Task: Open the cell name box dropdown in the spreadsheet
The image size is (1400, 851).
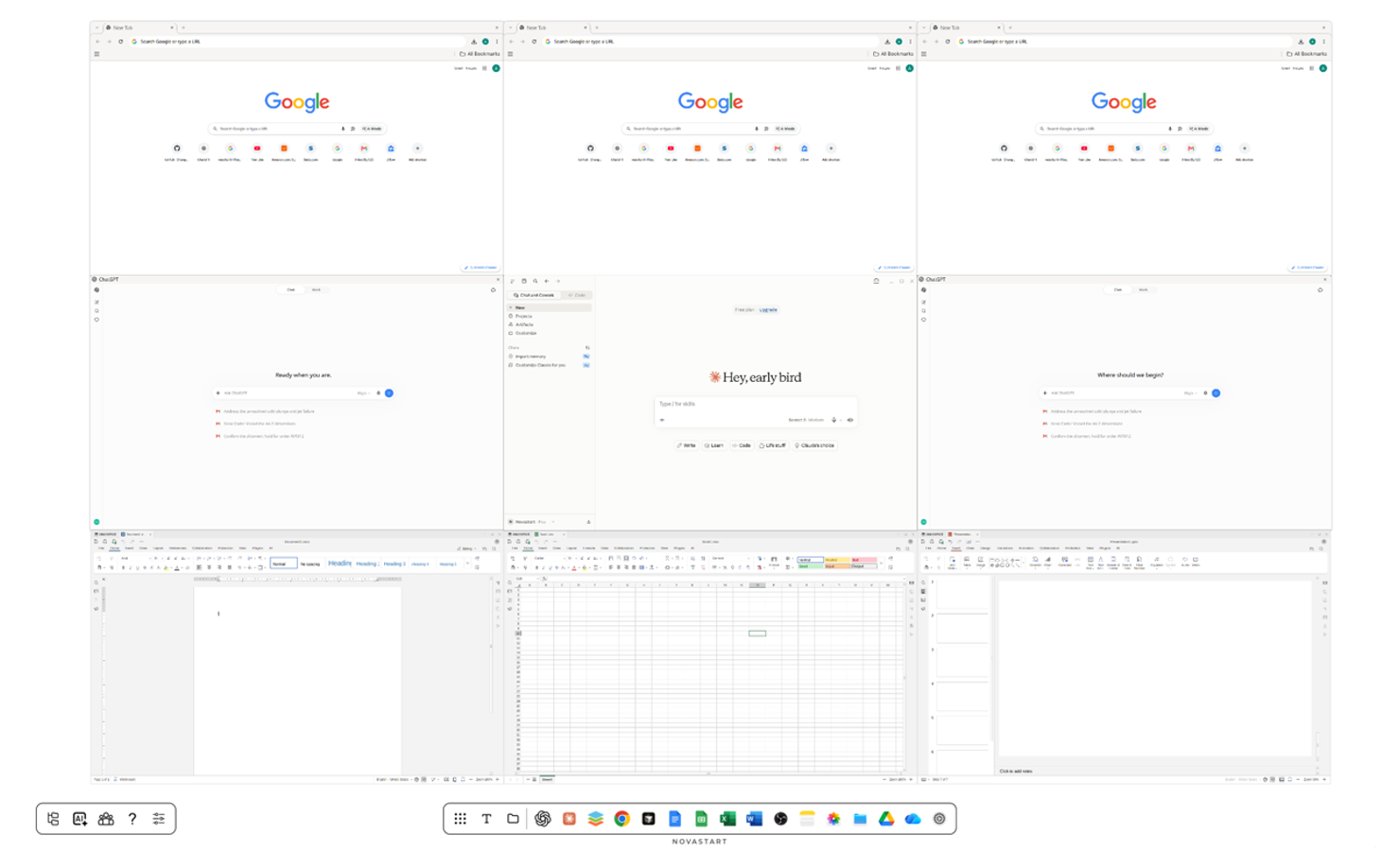Action: (538, 579)
